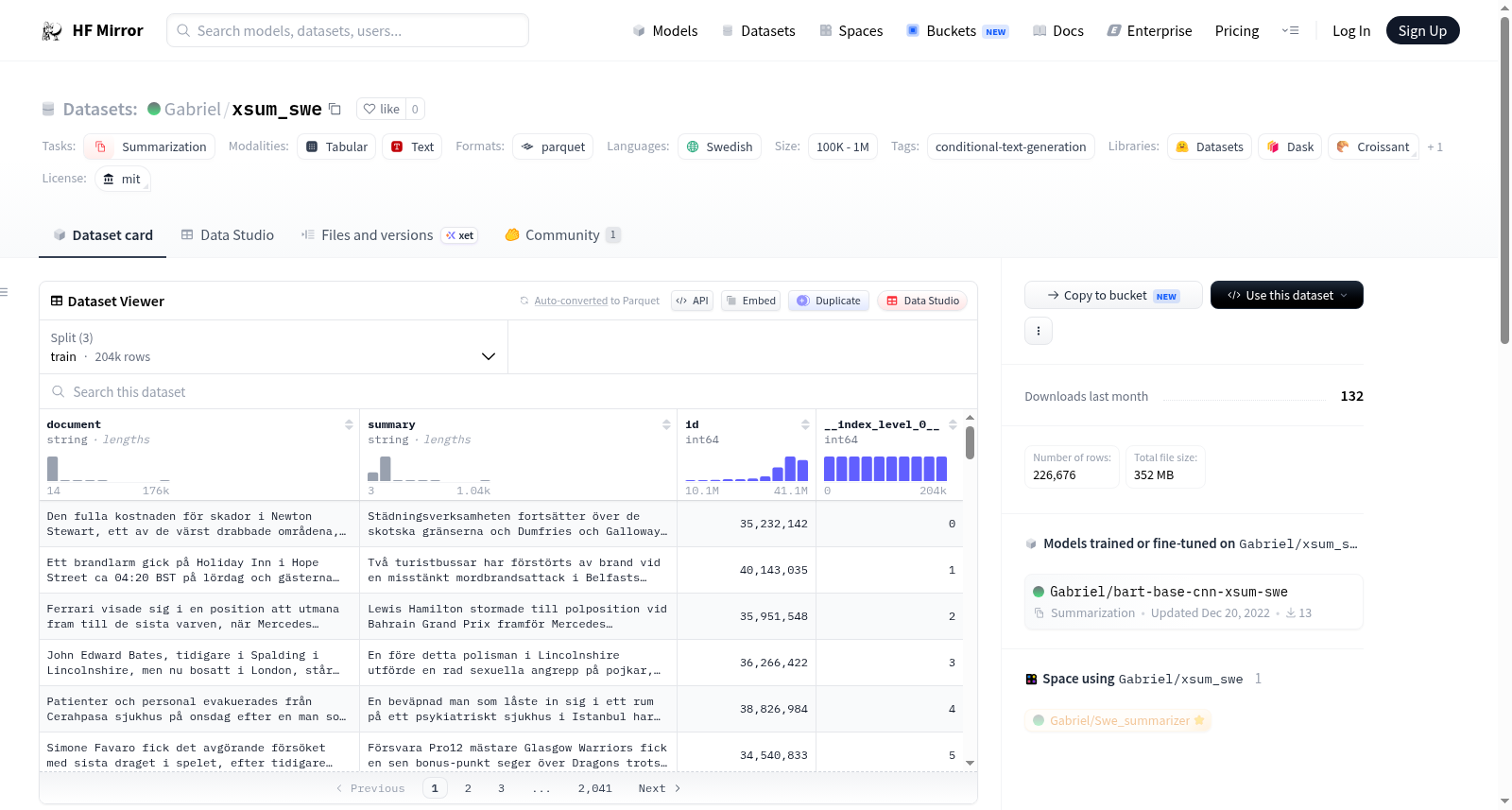Screen dimensions: 1512x810
Task: Jump to last page 2,041
Action: point(595,788)
